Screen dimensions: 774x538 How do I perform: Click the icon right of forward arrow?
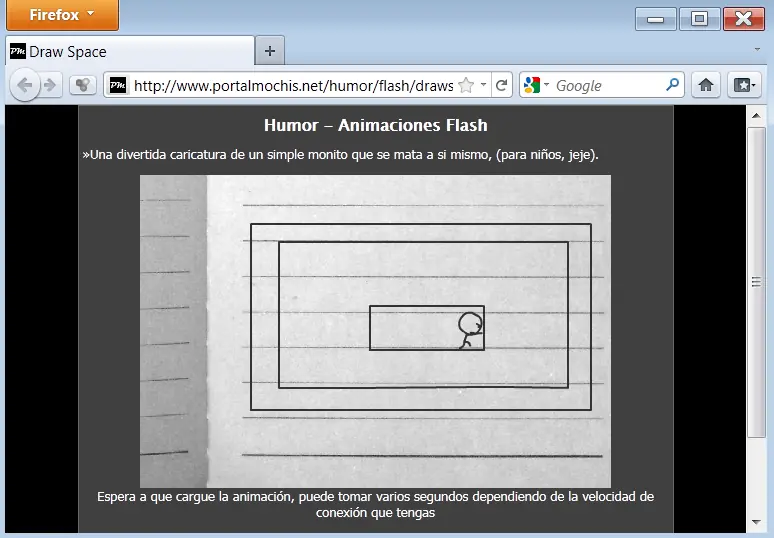[x=82, y=85]
